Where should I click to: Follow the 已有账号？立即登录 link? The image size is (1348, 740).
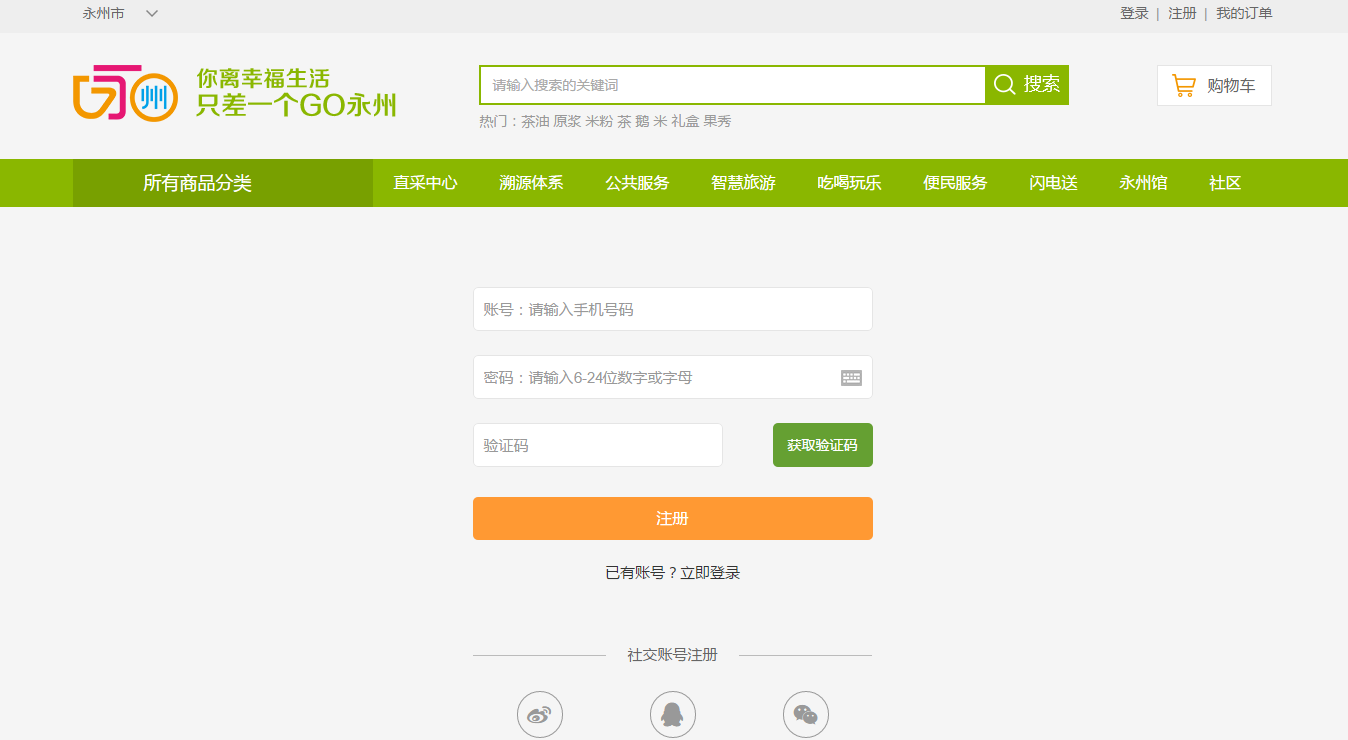[673, 573]
